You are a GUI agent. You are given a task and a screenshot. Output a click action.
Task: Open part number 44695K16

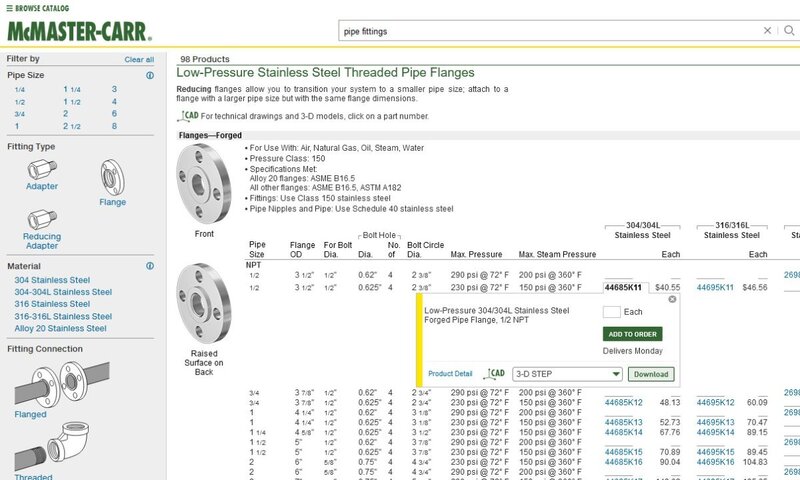(x=715, y=462)
